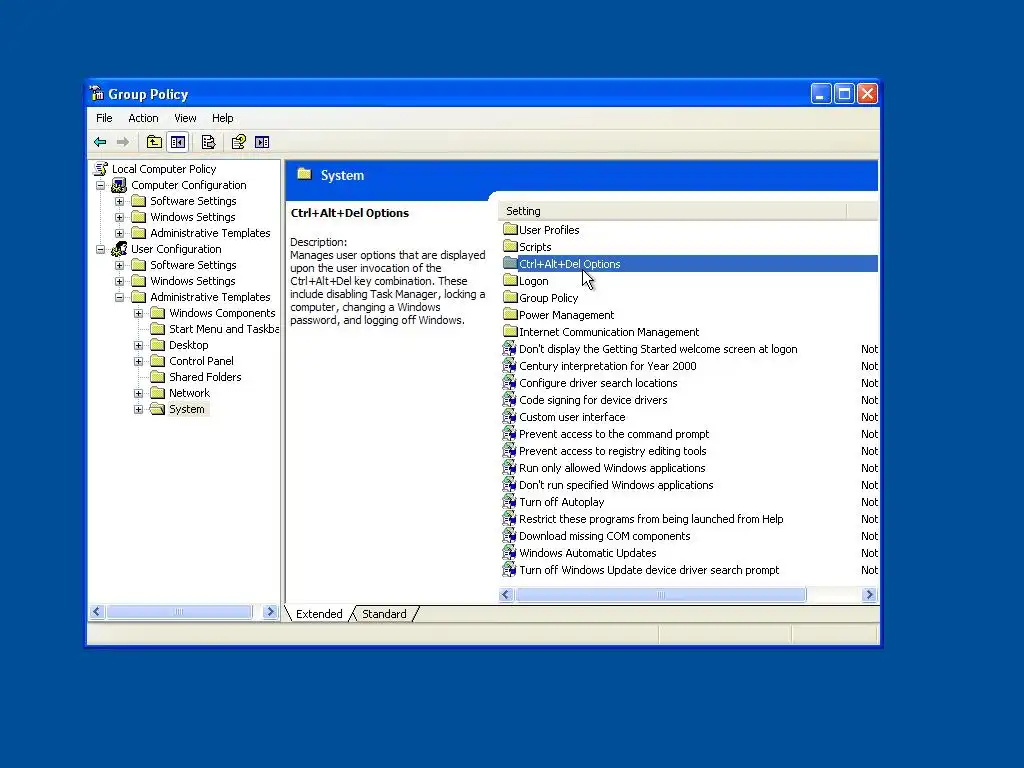
Task: Click the Back arrow toolbar icon
Action: click(x=100, y=142)
